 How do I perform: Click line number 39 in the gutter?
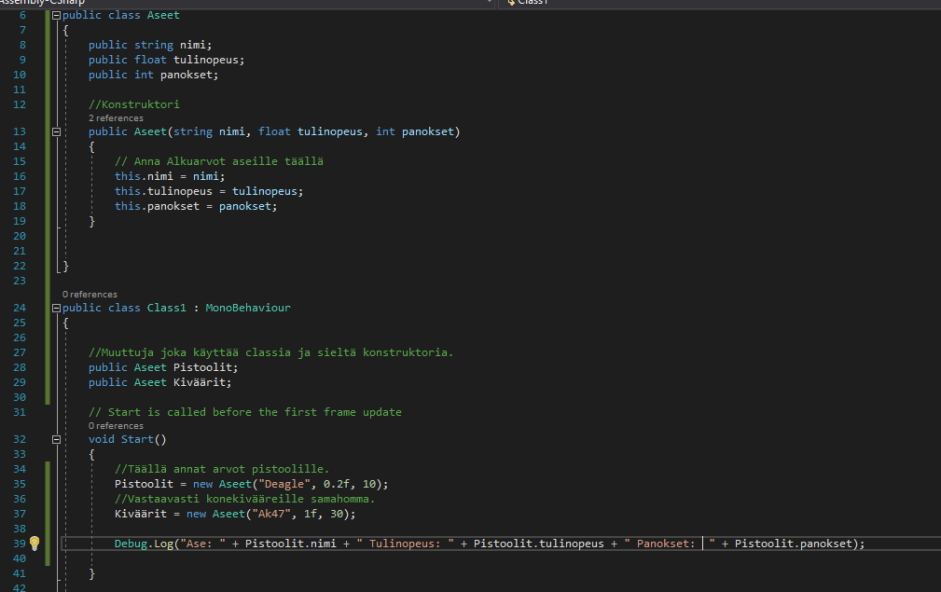tap(19, 543)
